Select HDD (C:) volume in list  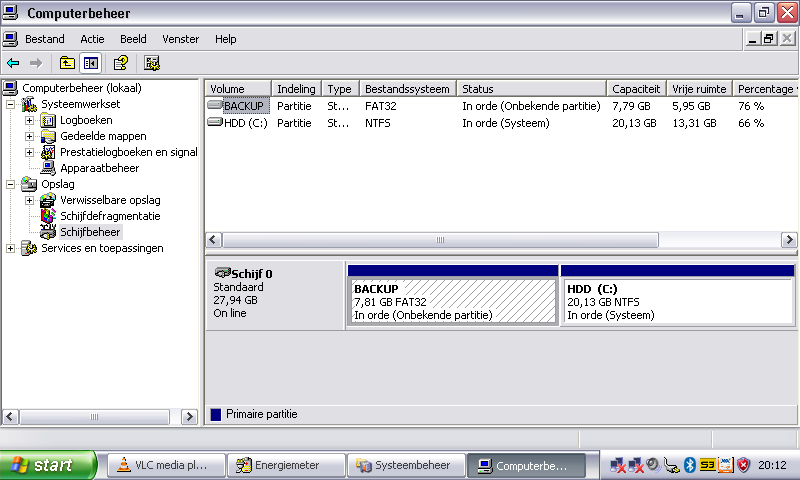(x=246, y=123)
